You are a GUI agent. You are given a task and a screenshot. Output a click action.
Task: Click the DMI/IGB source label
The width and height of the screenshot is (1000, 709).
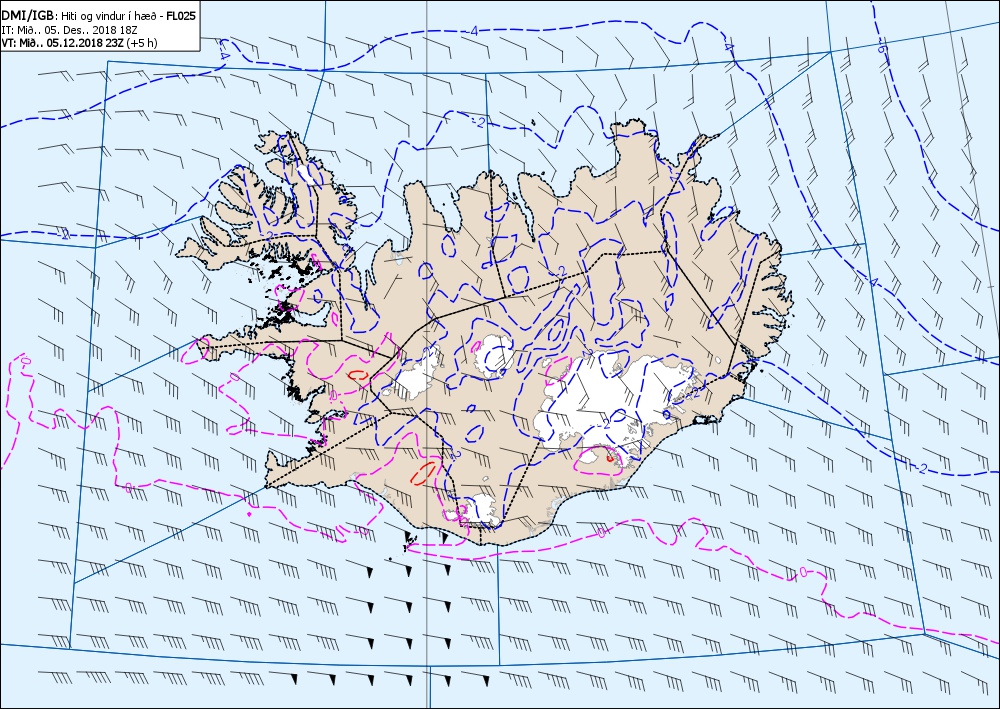point(28,16)
